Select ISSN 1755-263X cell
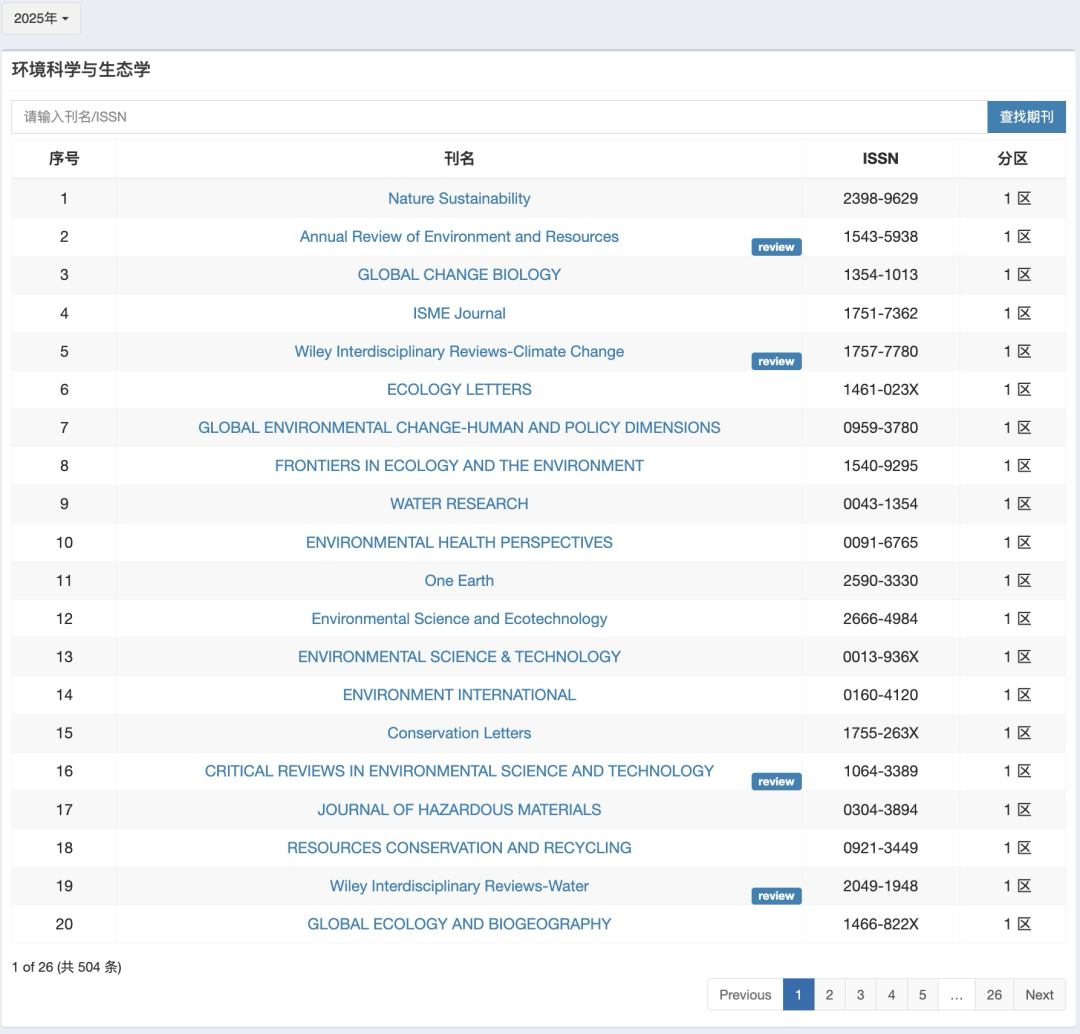Image resolution: width=1080 pixels, height=1034 pixels. click(x=880, y=733)
